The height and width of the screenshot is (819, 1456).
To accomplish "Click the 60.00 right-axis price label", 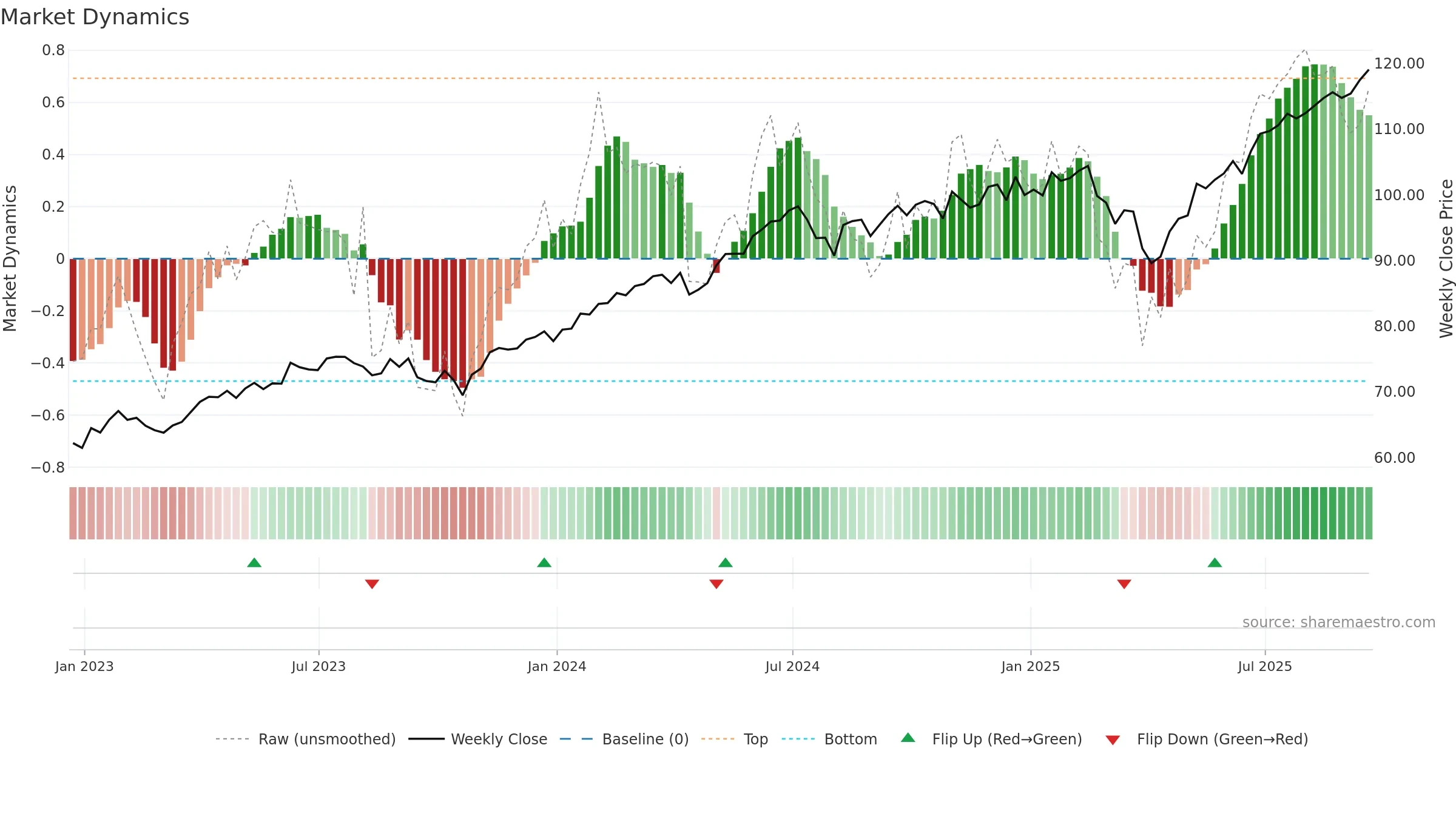I will 1395,457.
